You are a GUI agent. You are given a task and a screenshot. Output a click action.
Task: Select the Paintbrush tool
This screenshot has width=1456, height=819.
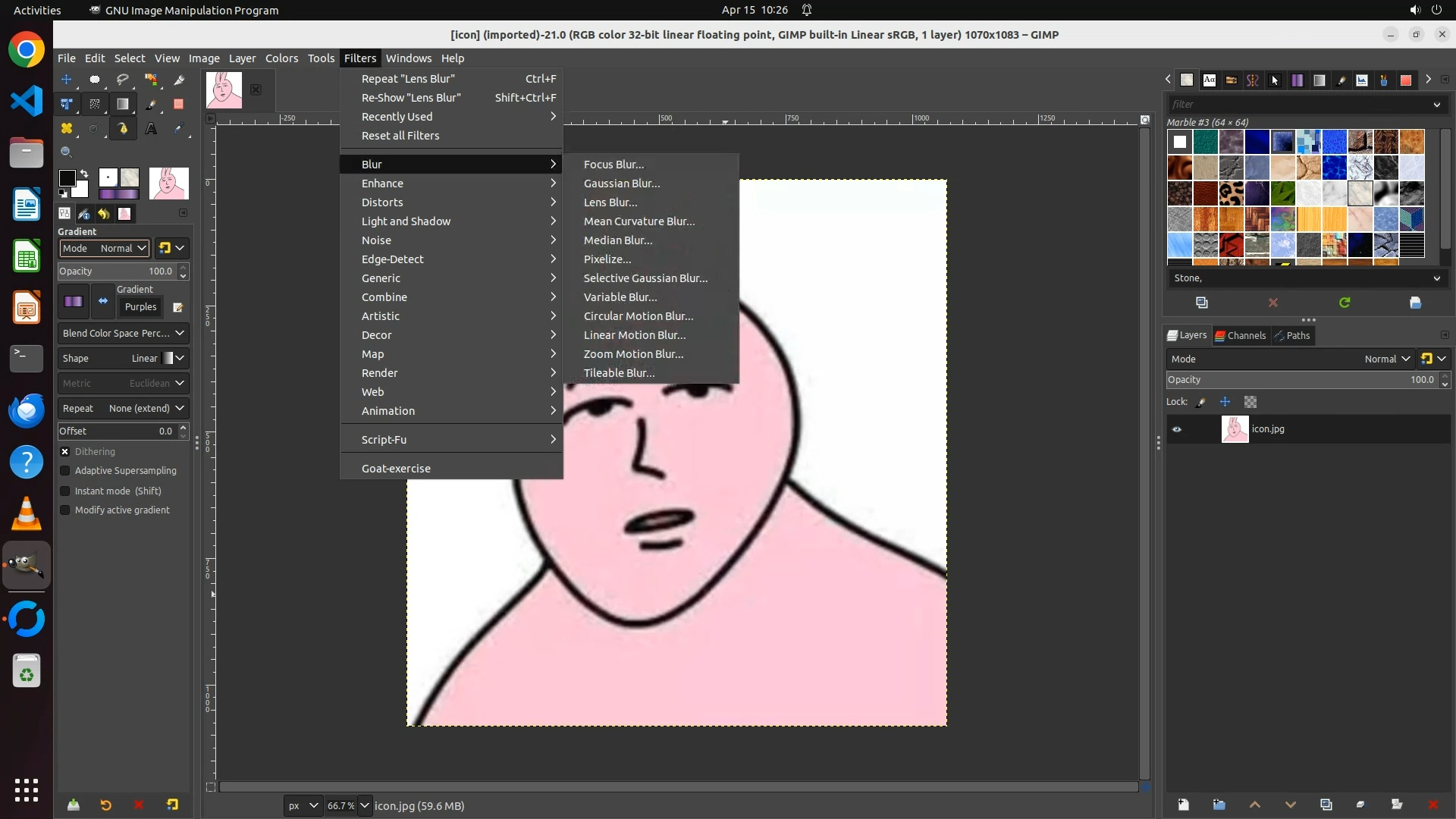[151, 104]
